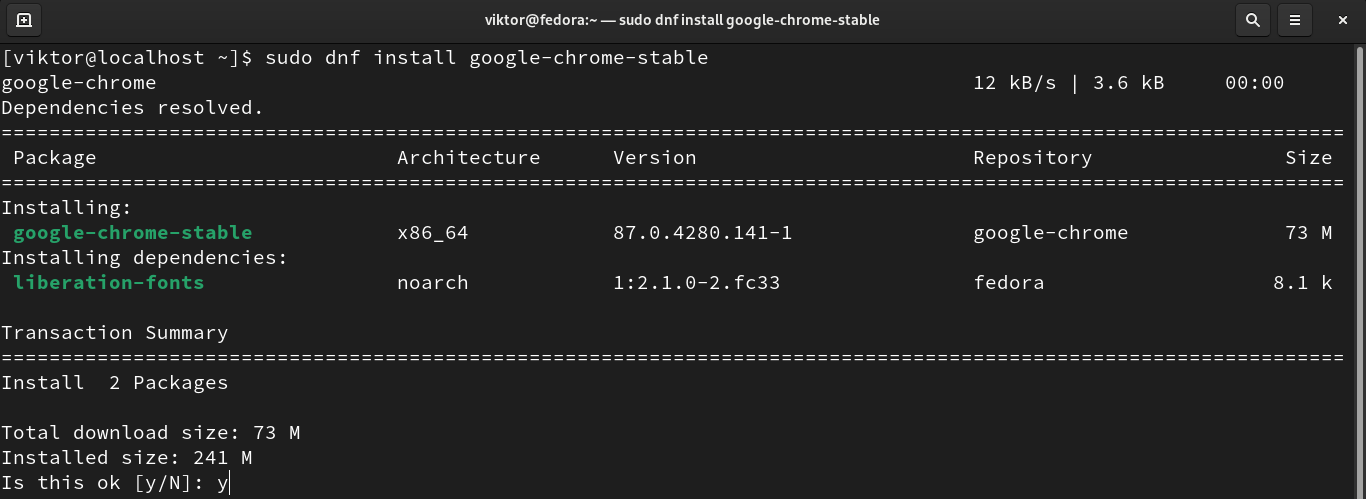Click the Package column header
Screen dimensions: 1366x499
click(55, 158)
